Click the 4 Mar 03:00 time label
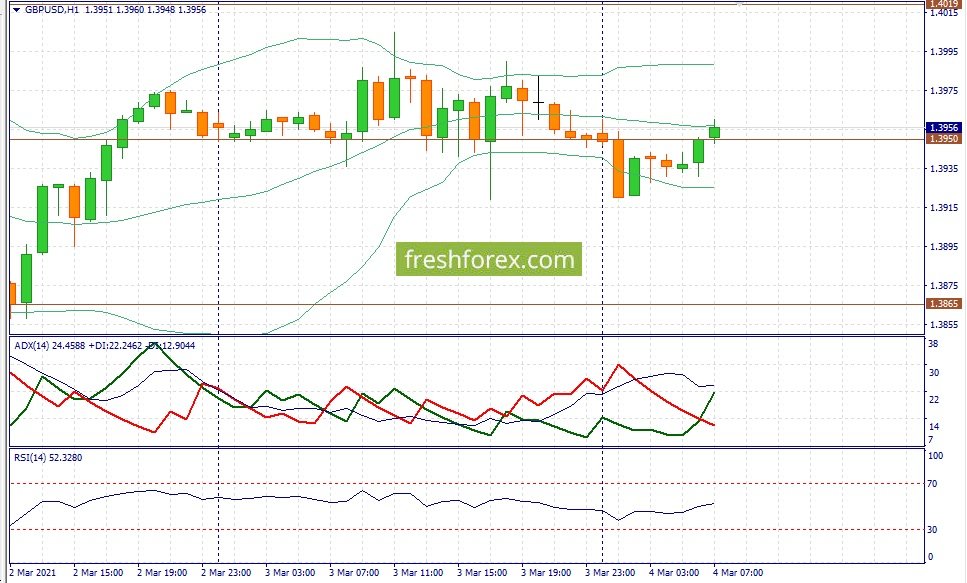The image size is (967, 583). (675, 573)
